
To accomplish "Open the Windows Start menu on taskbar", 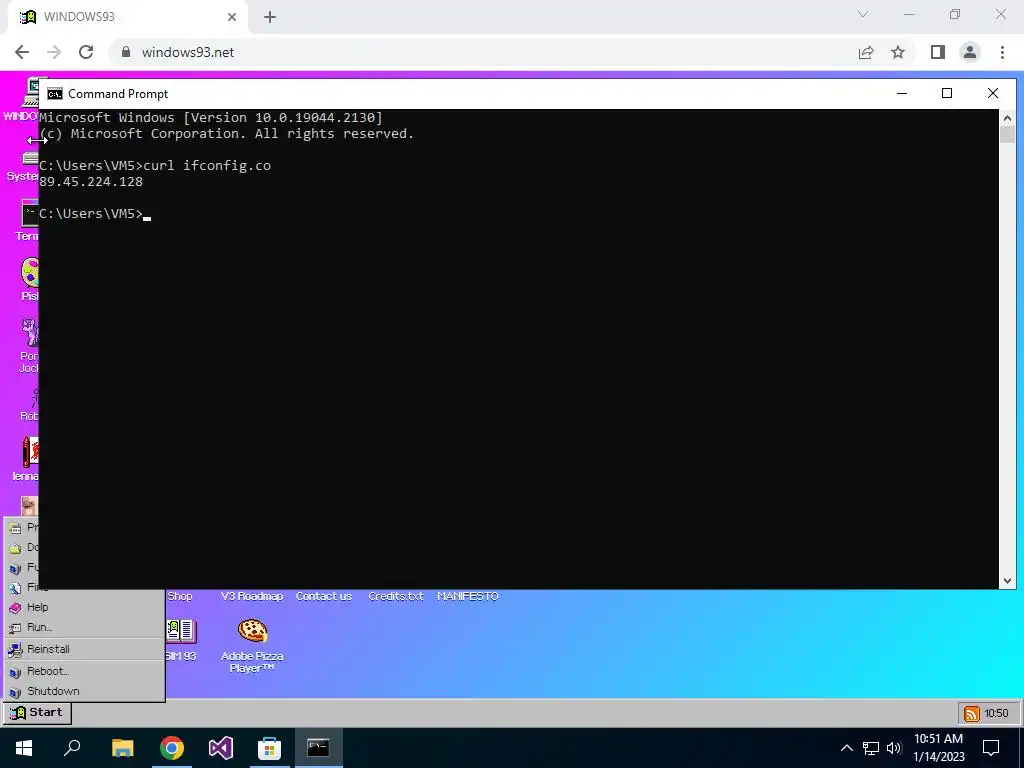I will coord(24,748).
